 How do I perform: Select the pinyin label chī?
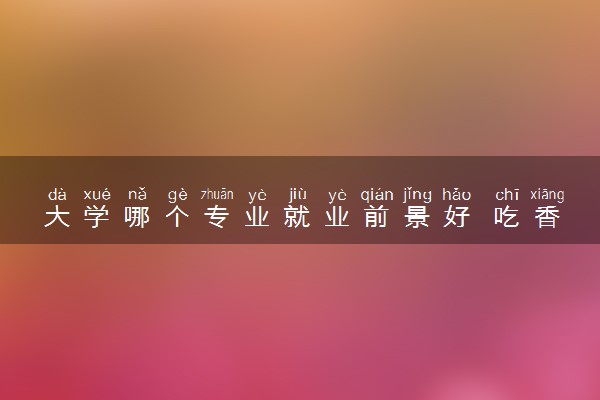coord(507,194)
